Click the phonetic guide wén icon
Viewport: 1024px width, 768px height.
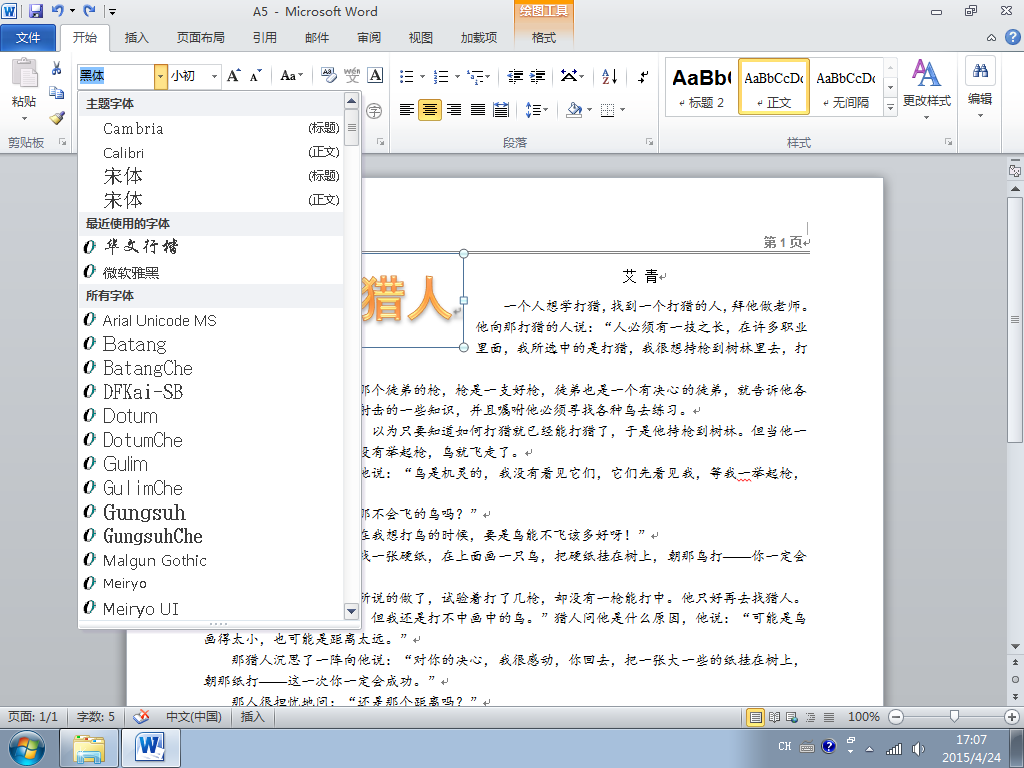(x=352, y=76)
